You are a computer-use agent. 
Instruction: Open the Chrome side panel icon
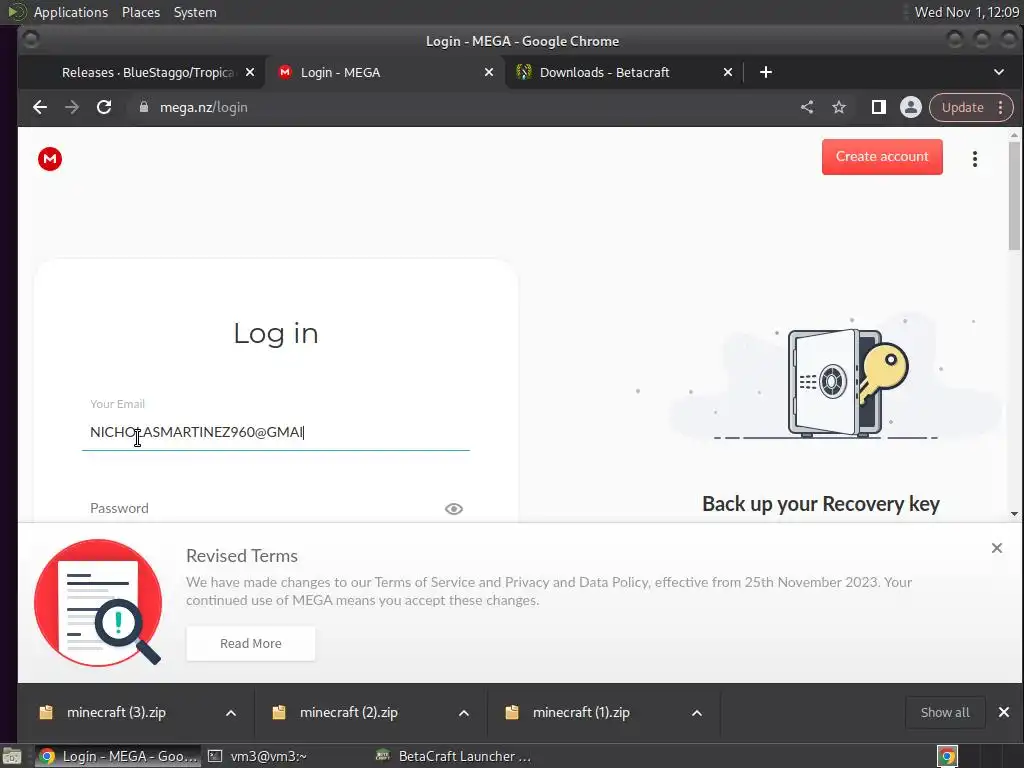pos(879,107)
